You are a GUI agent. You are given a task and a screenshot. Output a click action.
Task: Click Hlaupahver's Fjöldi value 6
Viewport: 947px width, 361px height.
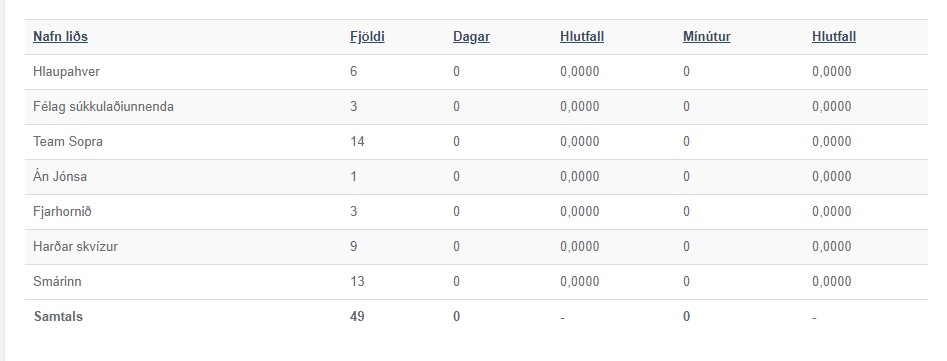pyautogui.click(x=353, y=72)
